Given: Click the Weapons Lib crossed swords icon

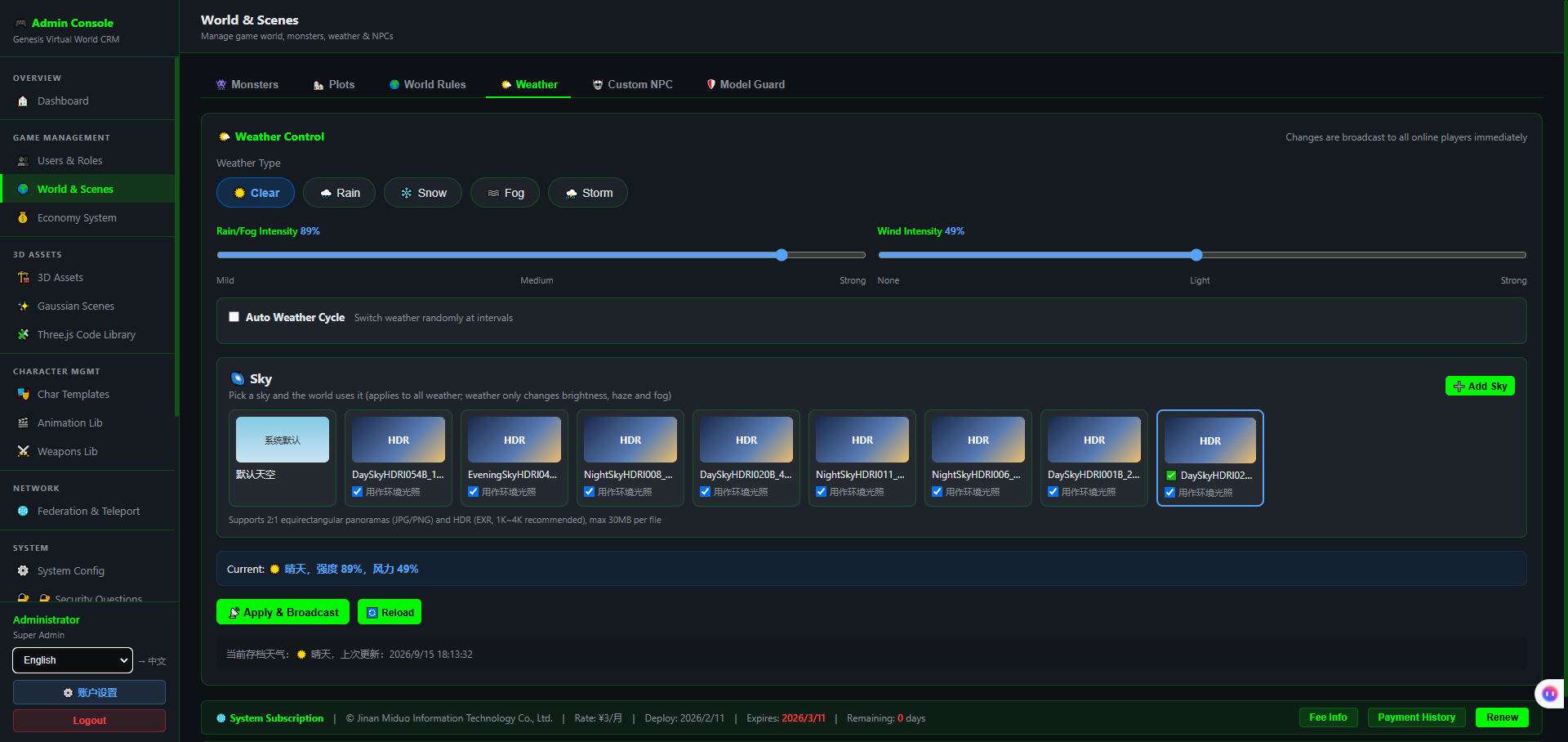Looking at the screenshot, I should pos(23,452).
